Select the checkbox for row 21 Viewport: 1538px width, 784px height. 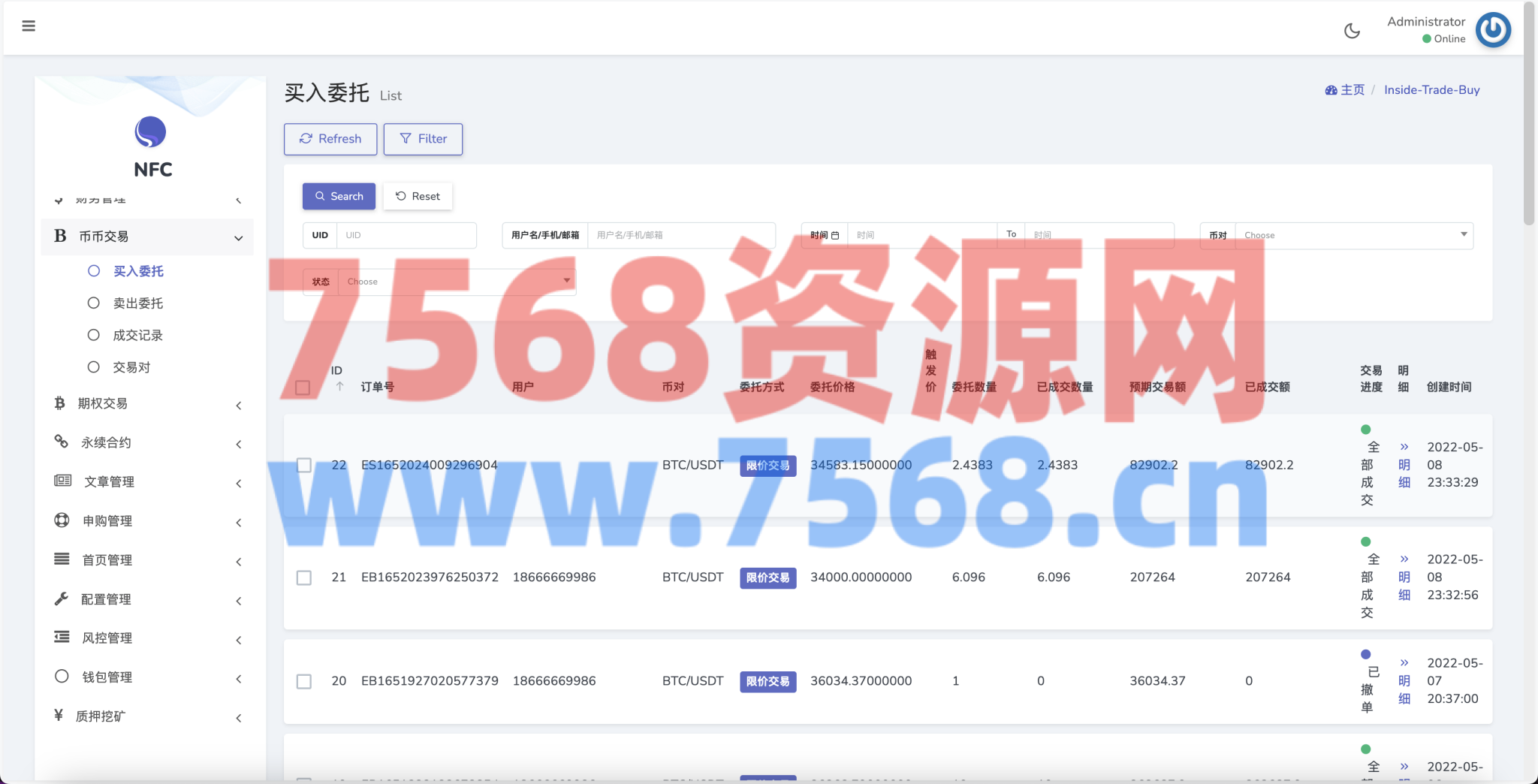tap(303, 577)
